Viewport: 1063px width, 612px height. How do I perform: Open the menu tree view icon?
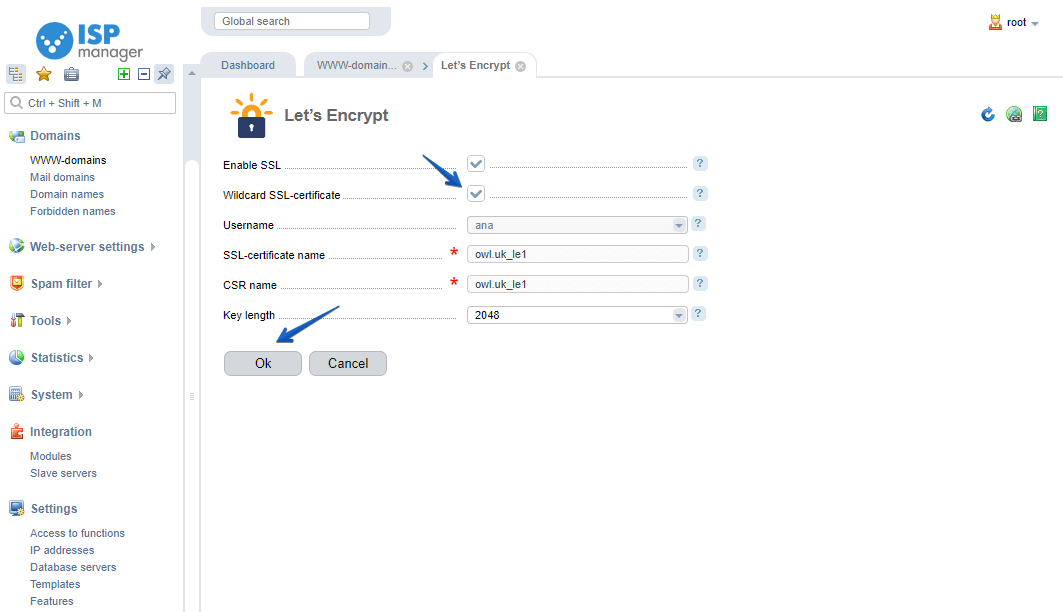click(x=16, y=74)
